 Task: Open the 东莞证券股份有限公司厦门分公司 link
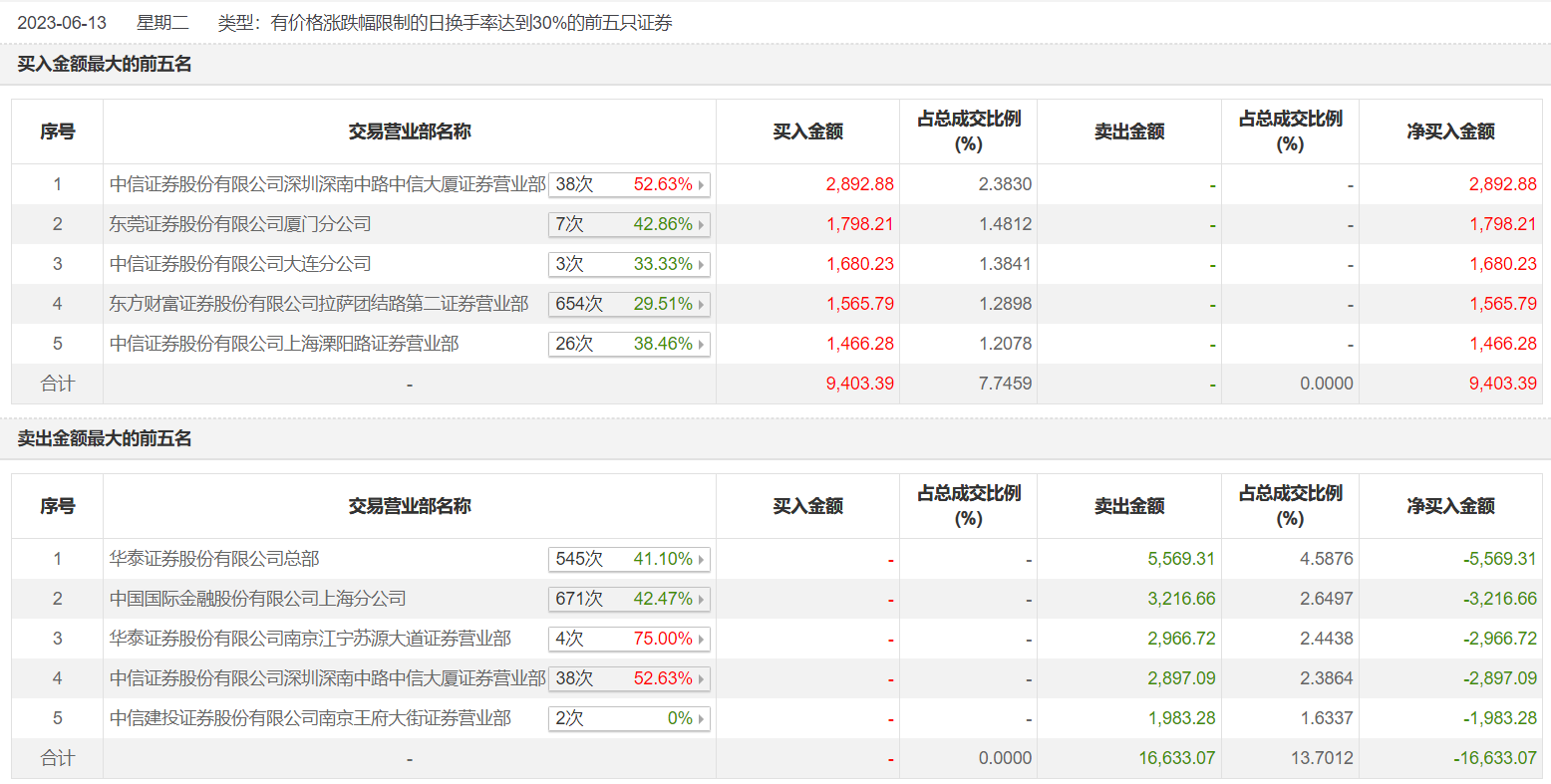tap(240, 224)
